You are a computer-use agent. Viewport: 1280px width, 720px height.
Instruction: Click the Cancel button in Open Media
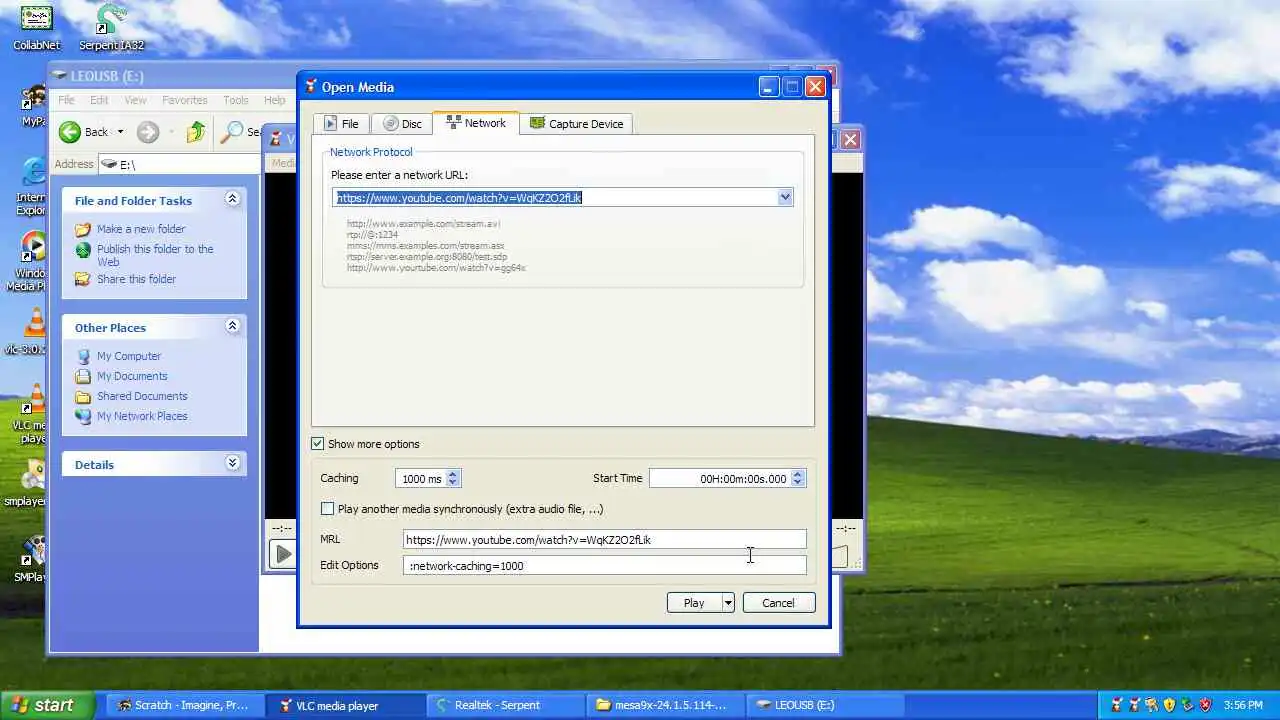pyautogui.click(x=778, y=603)
